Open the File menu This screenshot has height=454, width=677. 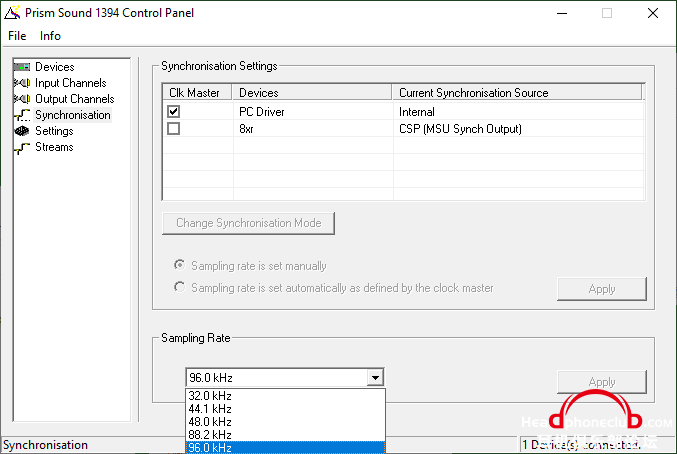(17, 36)
